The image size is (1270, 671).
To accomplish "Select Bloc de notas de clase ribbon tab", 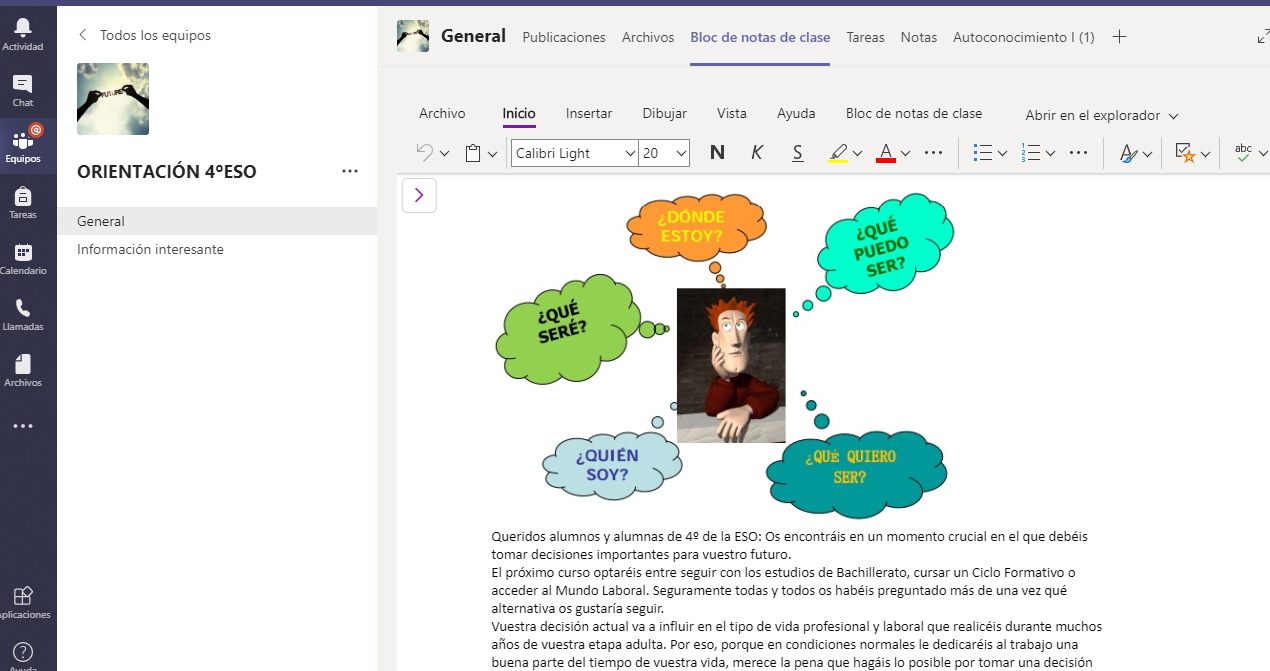I will click(914, 114).
